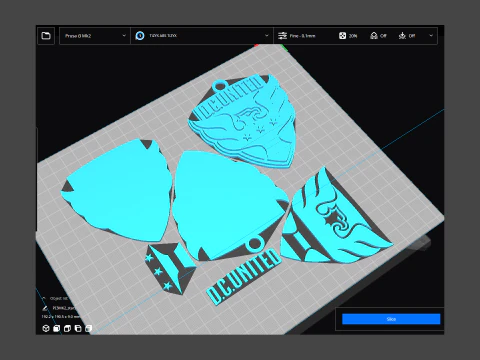Switch to right side view cube icon
Screen dimensions: 480x360
pos(89,329)
